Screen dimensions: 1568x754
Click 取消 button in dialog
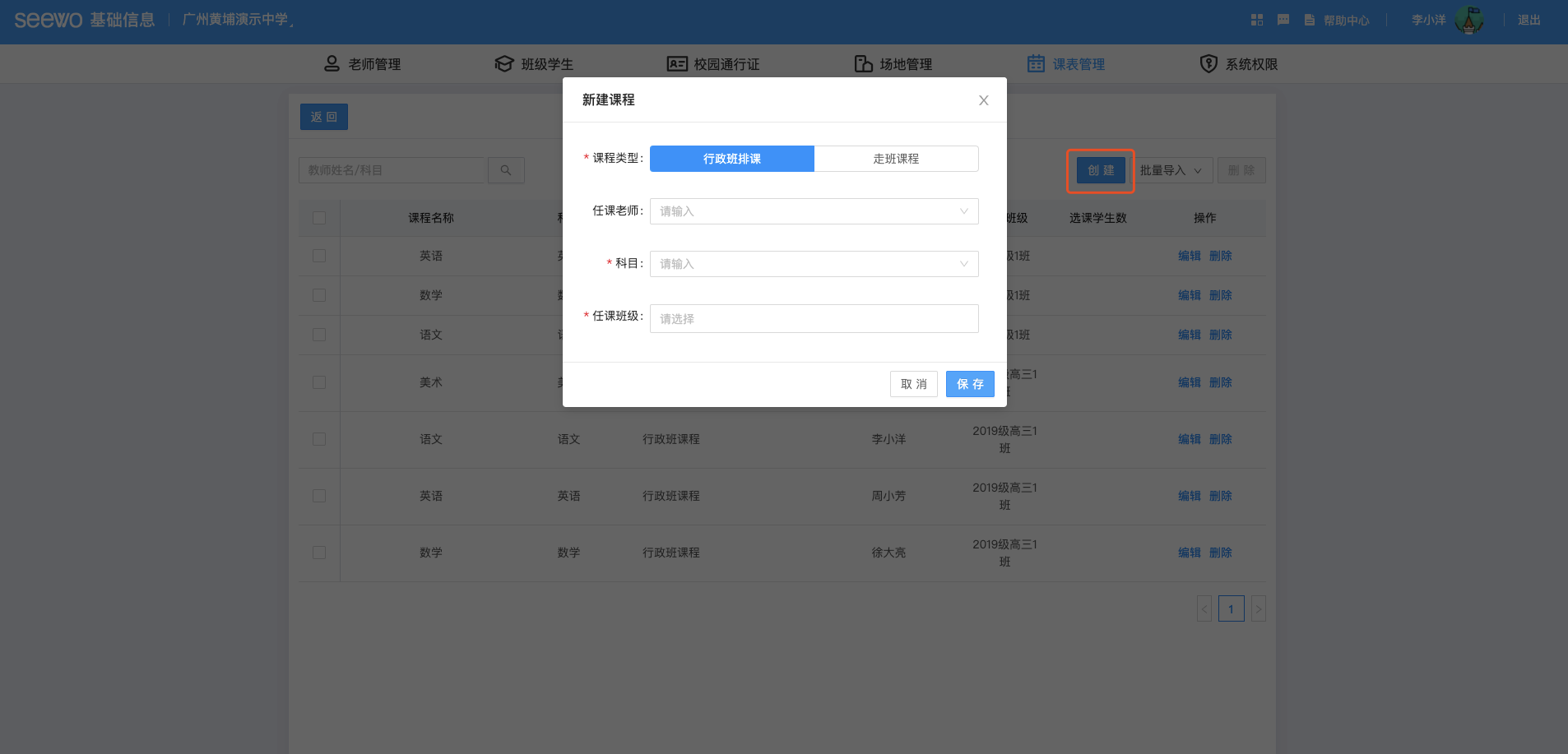pos(914,384)
